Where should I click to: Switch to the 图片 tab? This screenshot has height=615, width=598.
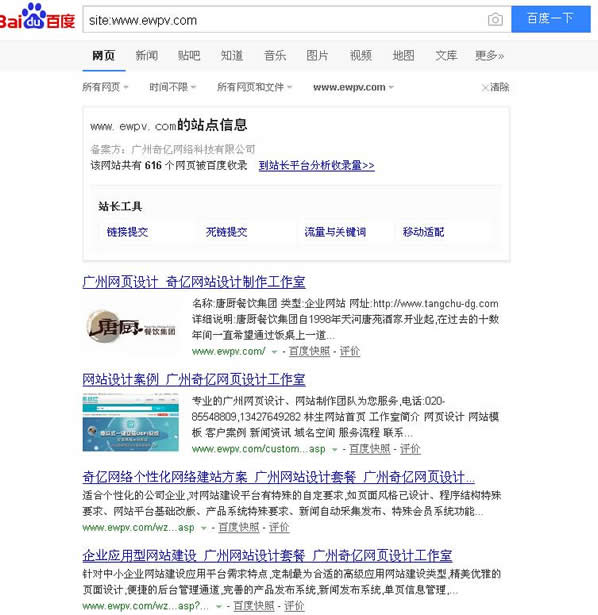coord(317,56)
